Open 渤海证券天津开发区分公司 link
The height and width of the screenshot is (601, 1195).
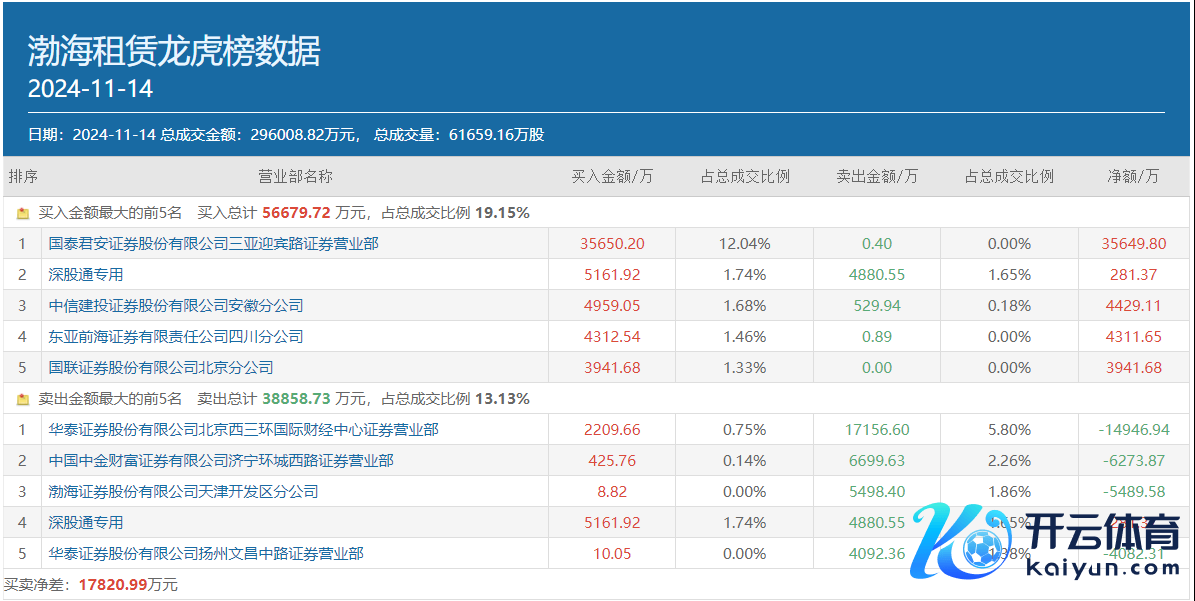pyautogui.click(x=183, y=492)
